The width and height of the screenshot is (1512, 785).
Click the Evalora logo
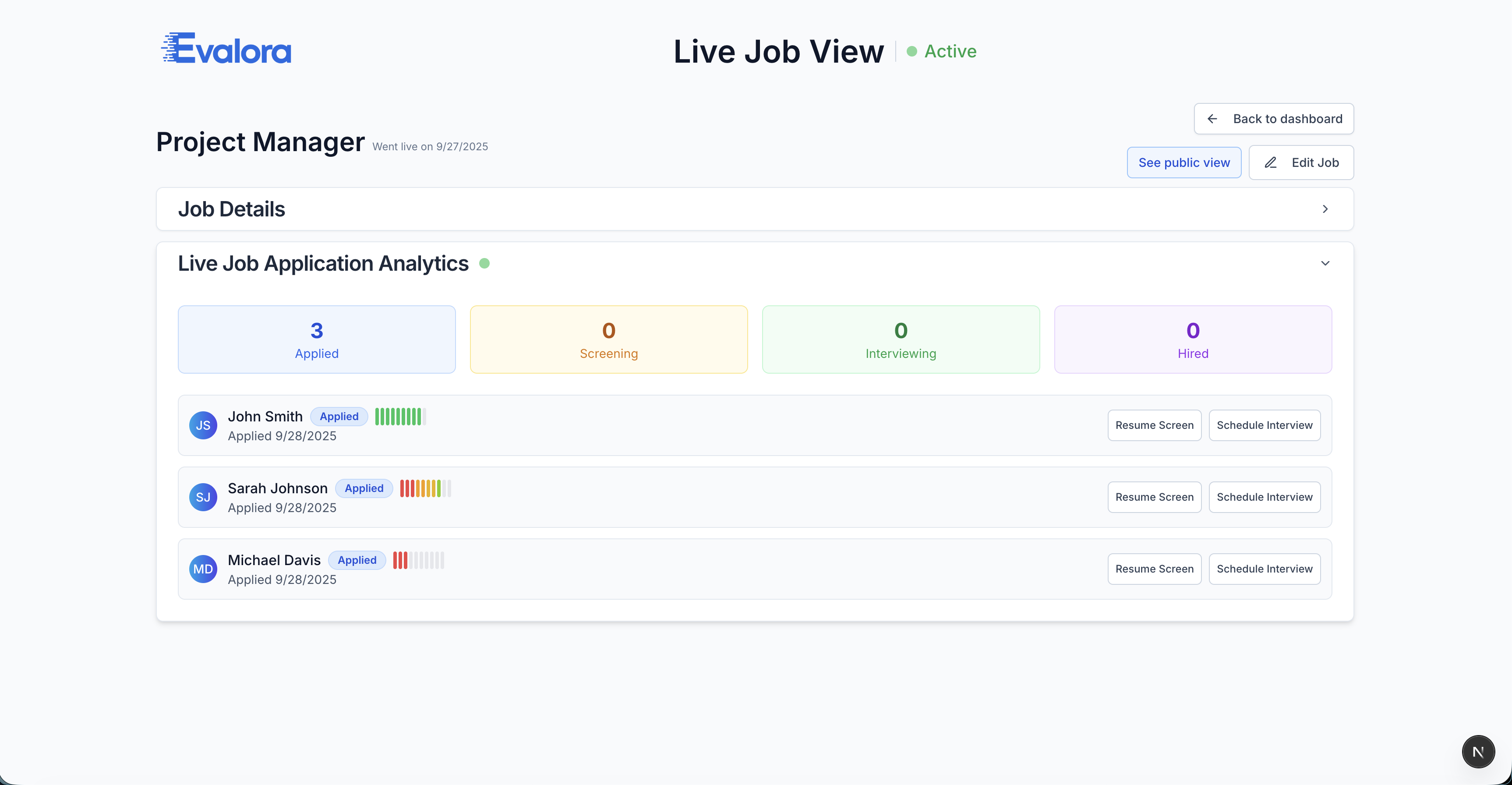coord(226,49)
